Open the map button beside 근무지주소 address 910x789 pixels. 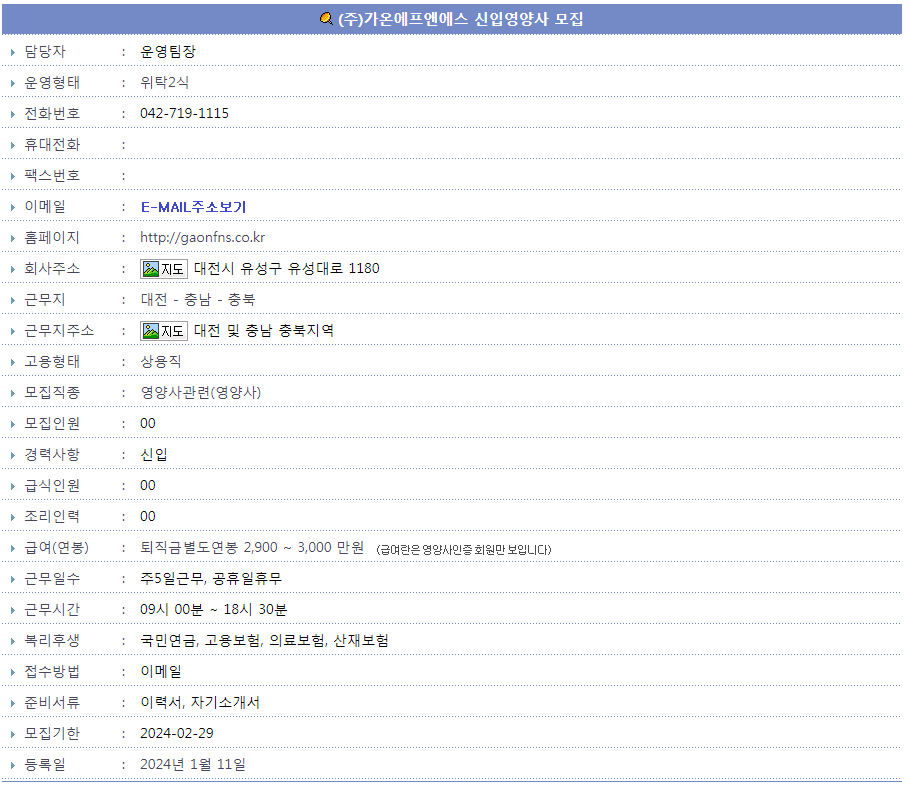pos(164,331)
